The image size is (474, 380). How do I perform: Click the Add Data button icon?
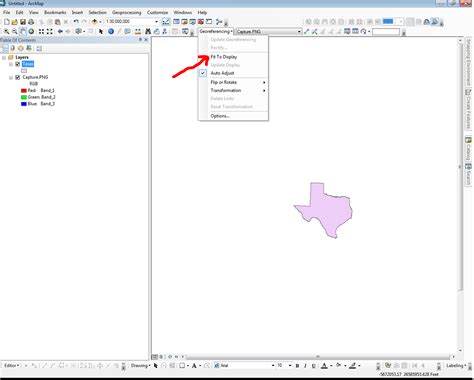95,22
